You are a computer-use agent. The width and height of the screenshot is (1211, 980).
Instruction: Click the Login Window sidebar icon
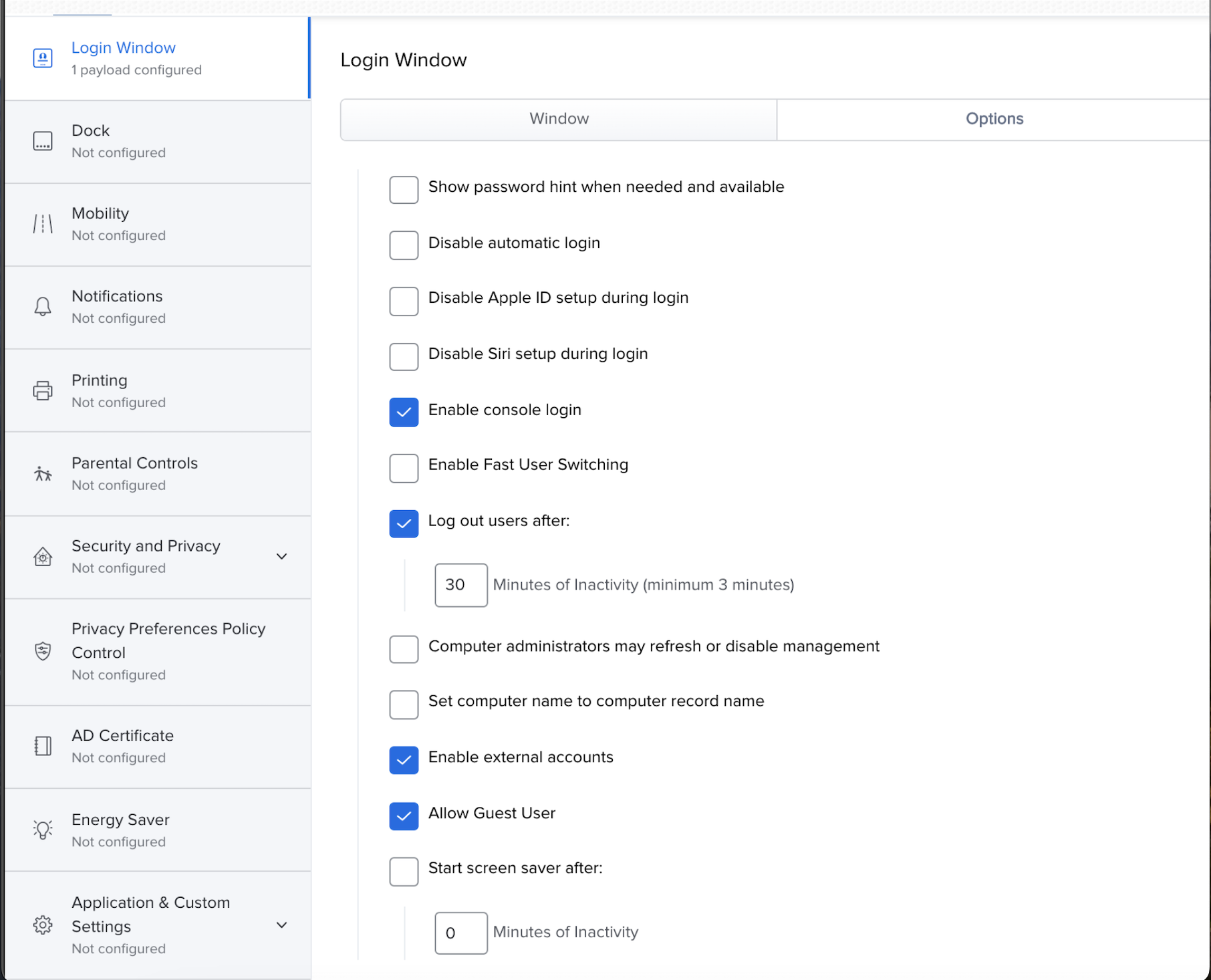coord(43,58)
